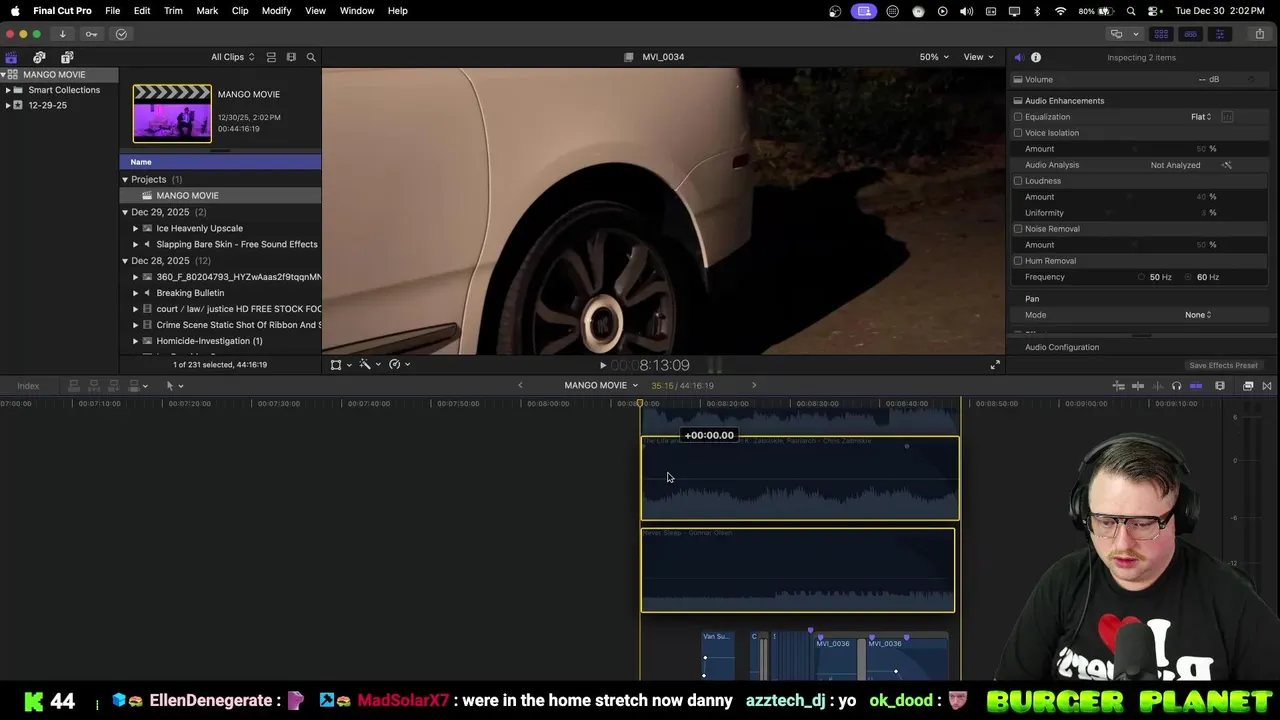This screenshot has width=1280, height=720.
Task: Open macOS Control Center icon
Action: [1153, 11]
